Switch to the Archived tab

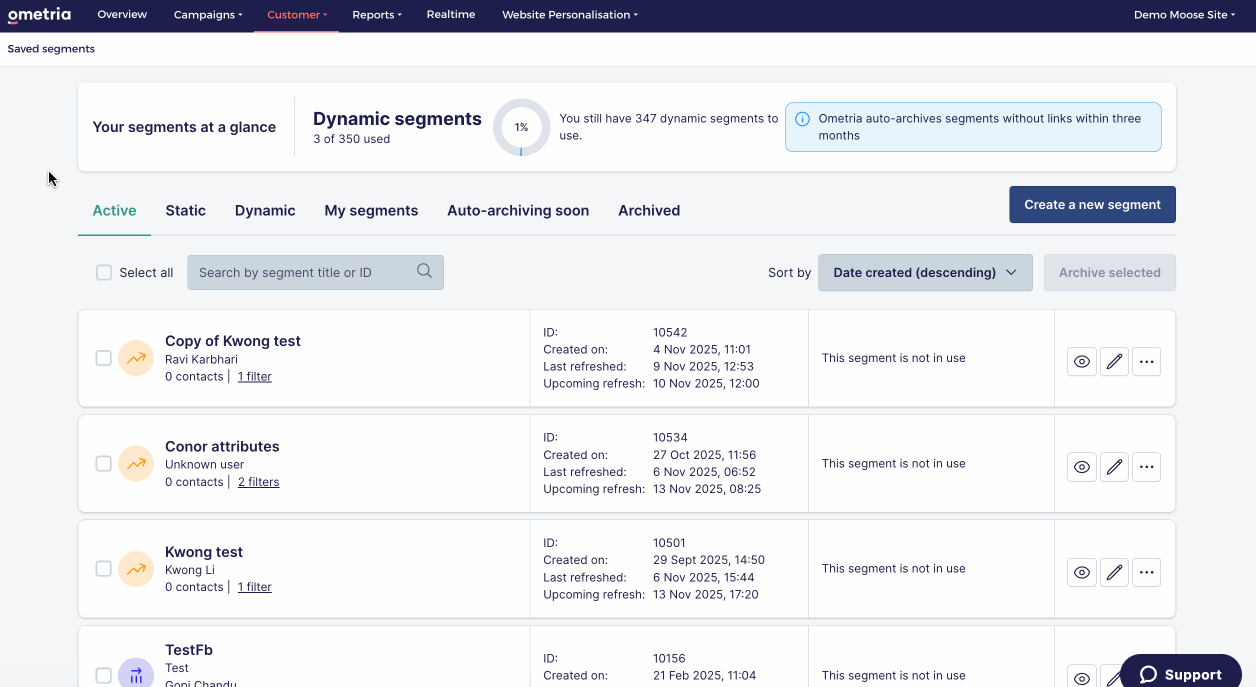click(649, 210)
